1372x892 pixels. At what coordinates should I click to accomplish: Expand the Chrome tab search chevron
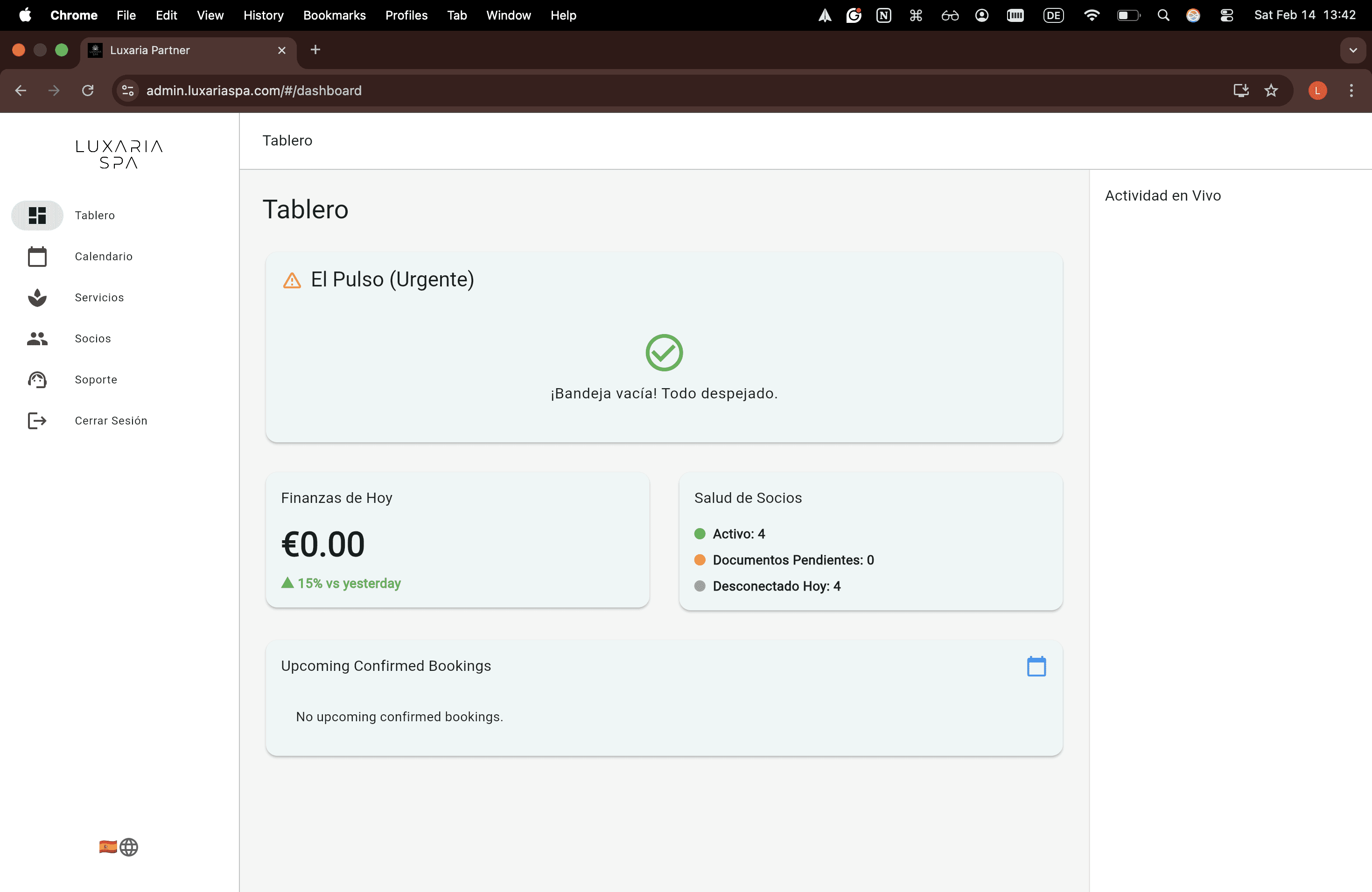pyautogui.click(x=1352, y=50)
